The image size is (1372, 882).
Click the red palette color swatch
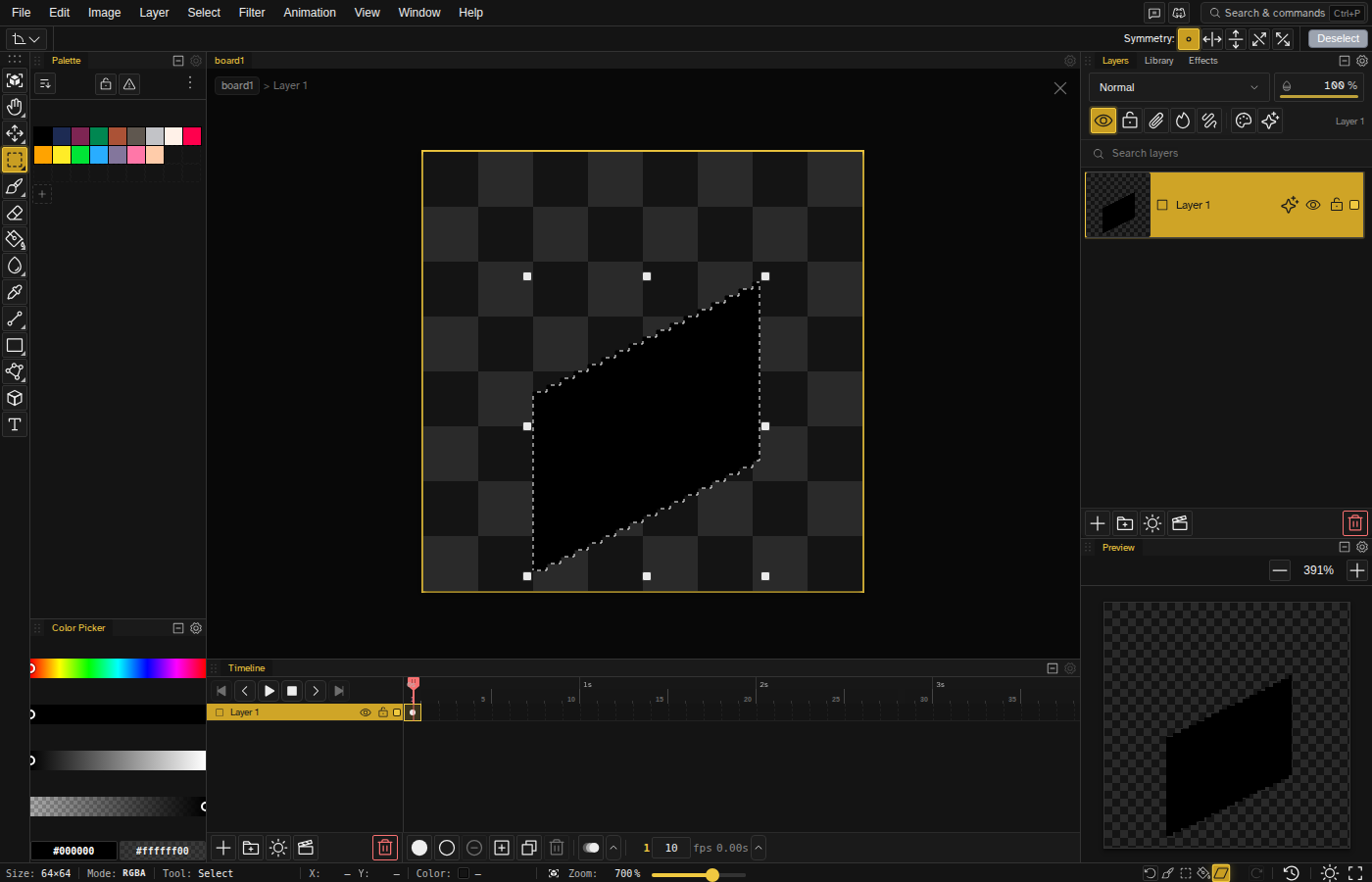click(x=192, y=136)
